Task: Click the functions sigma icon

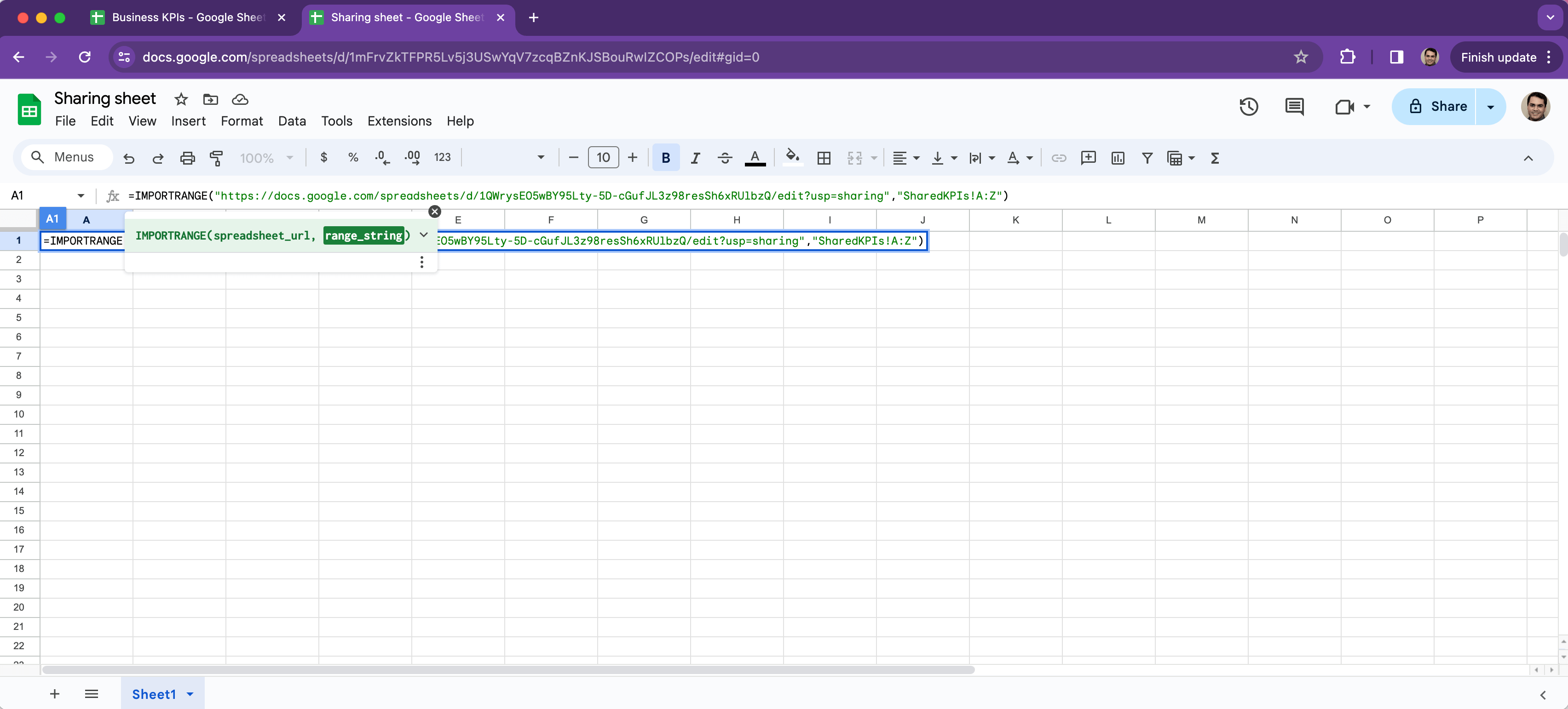Action: (x=1215, y=158)
